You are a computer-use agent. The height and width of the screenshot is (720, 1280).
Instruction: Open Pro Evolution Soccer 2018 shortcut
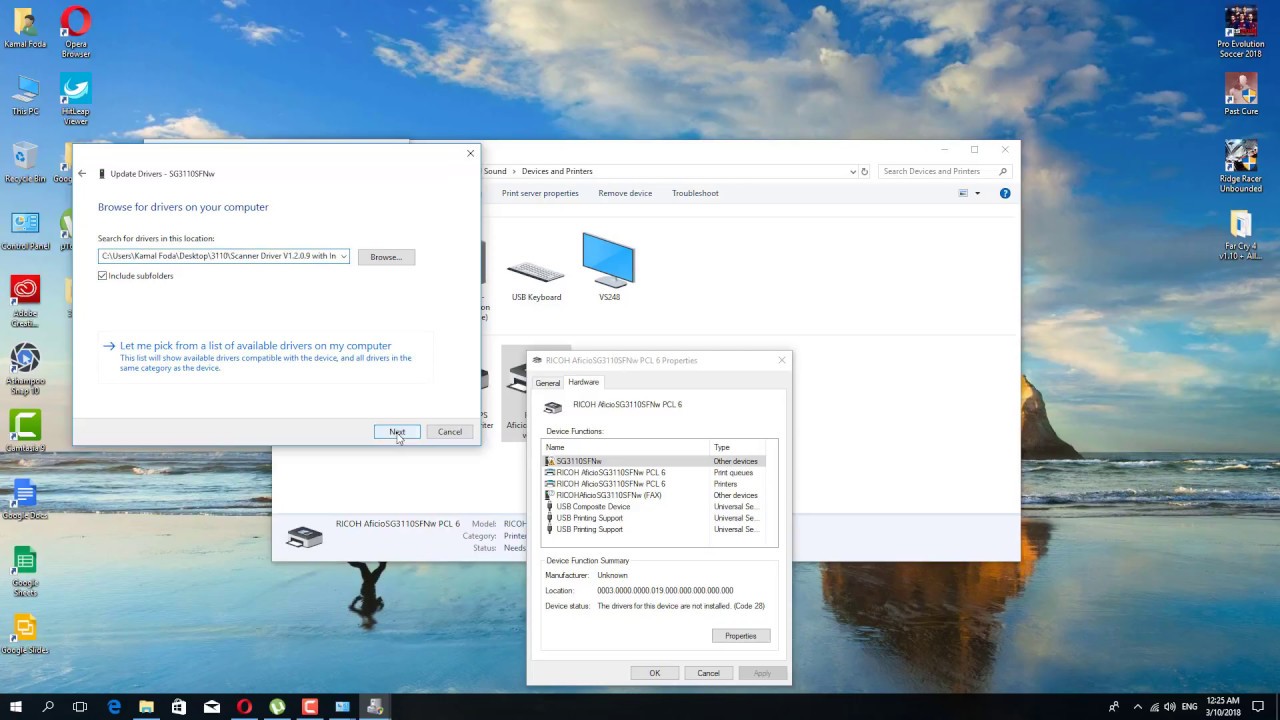1241,32
